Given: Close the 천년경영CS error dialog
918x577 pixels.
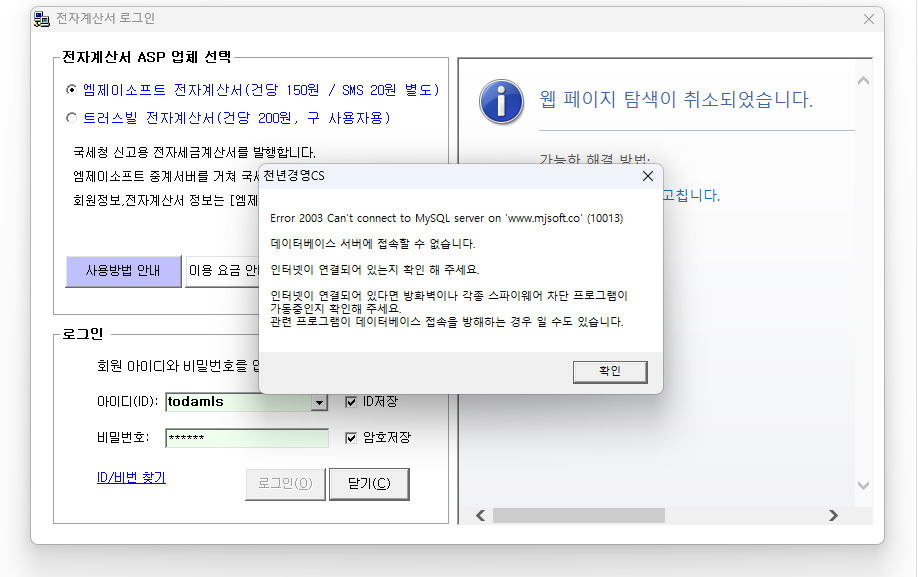Looking at the screenshot, I should (x=648, y=176).
